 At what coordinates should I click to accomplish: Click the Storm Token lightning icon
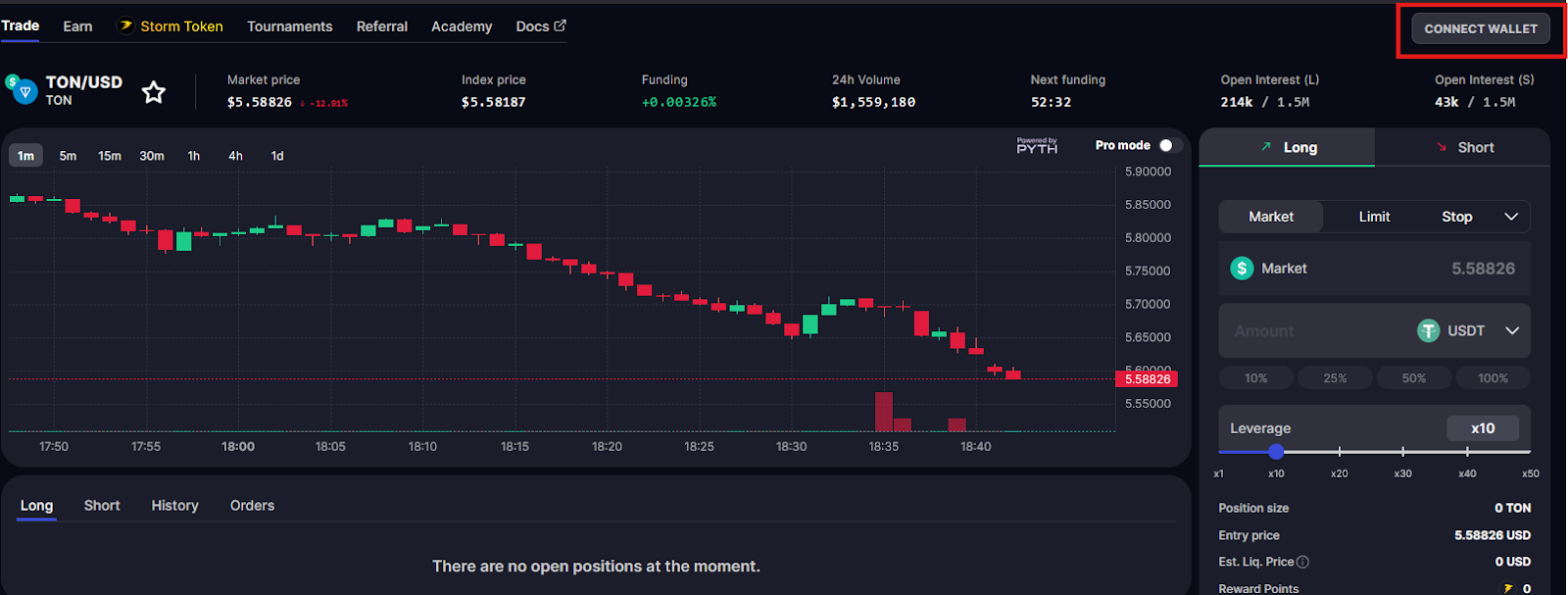point(125,25)
